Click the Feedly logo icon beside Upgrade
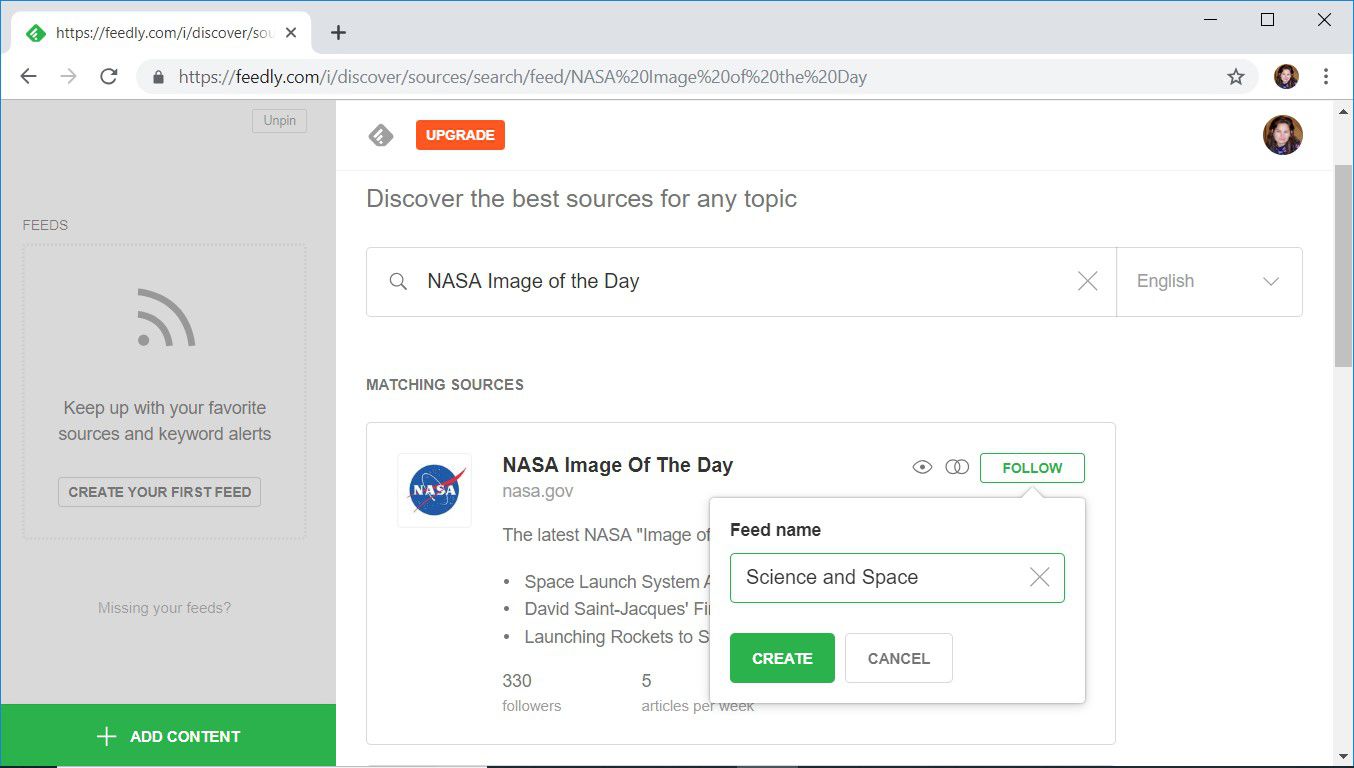This screenshot has height=768, width=1354. pyautogui.click(x=381, y=135)
